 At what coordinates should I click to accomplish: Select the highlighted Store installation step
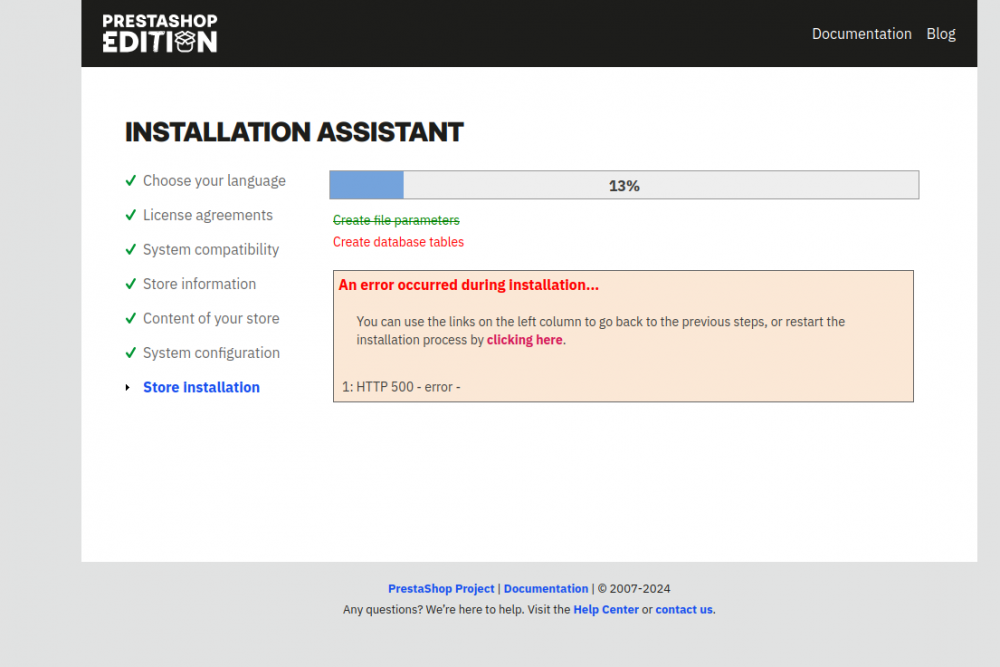click(201, 387)
